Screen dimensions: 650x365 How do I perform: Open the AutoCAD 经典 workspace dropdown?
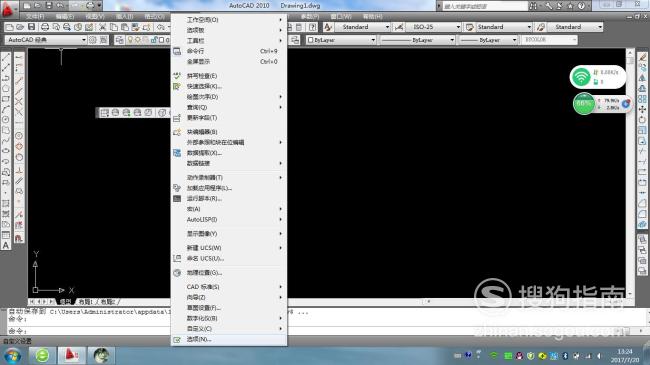point(46,40)
